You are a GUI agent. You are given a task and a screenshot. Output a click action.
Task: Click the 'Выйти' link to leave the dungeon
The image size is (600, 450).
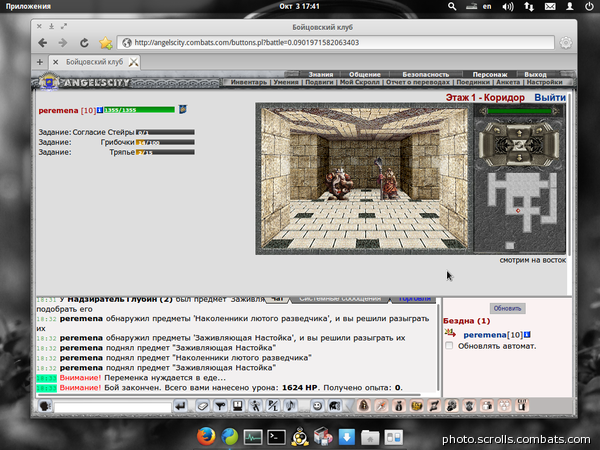[x=550, y=98]
